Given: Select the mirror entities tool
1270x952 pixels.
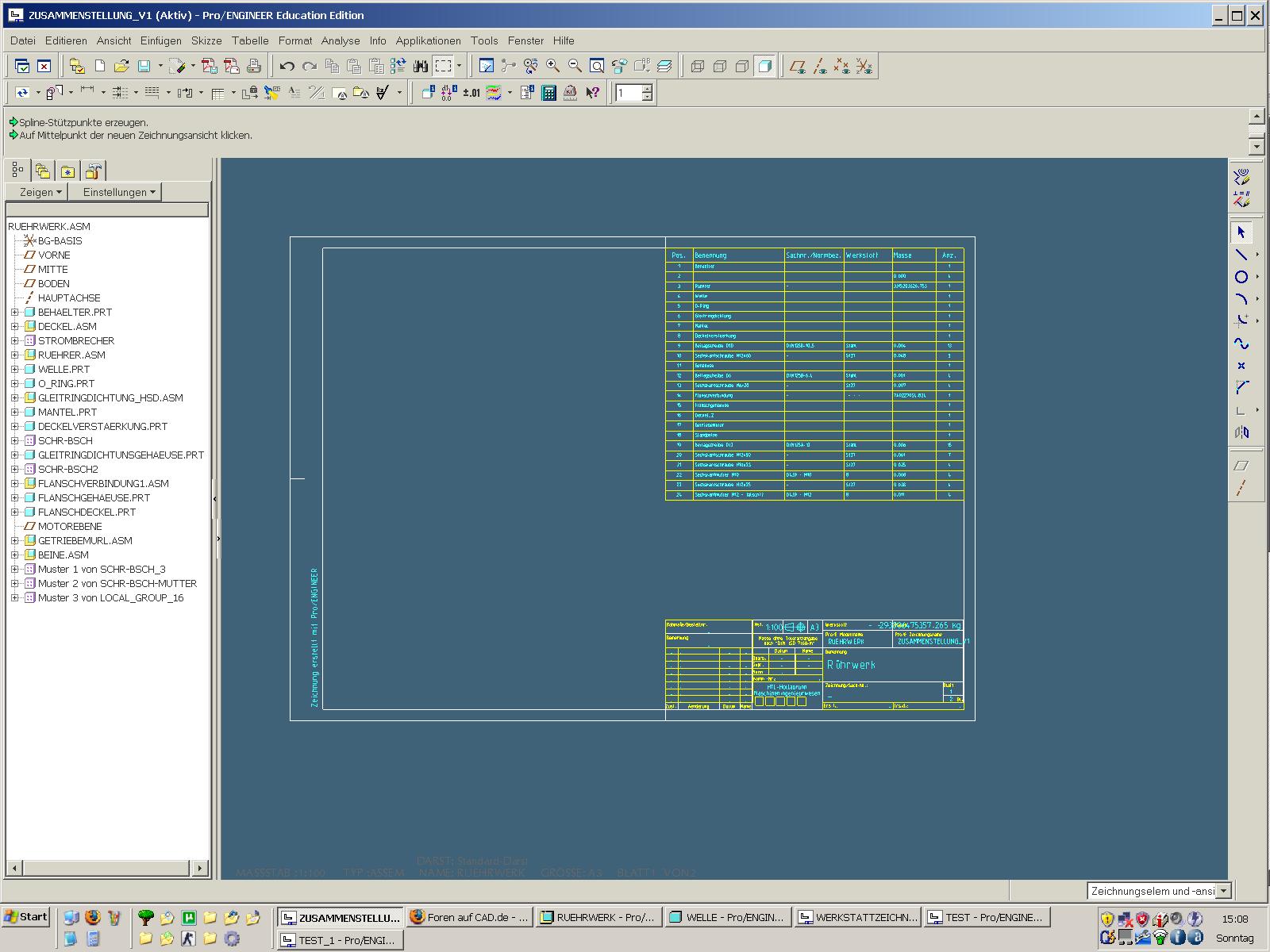Looking at the screenshot, I should pos(1241,432).
